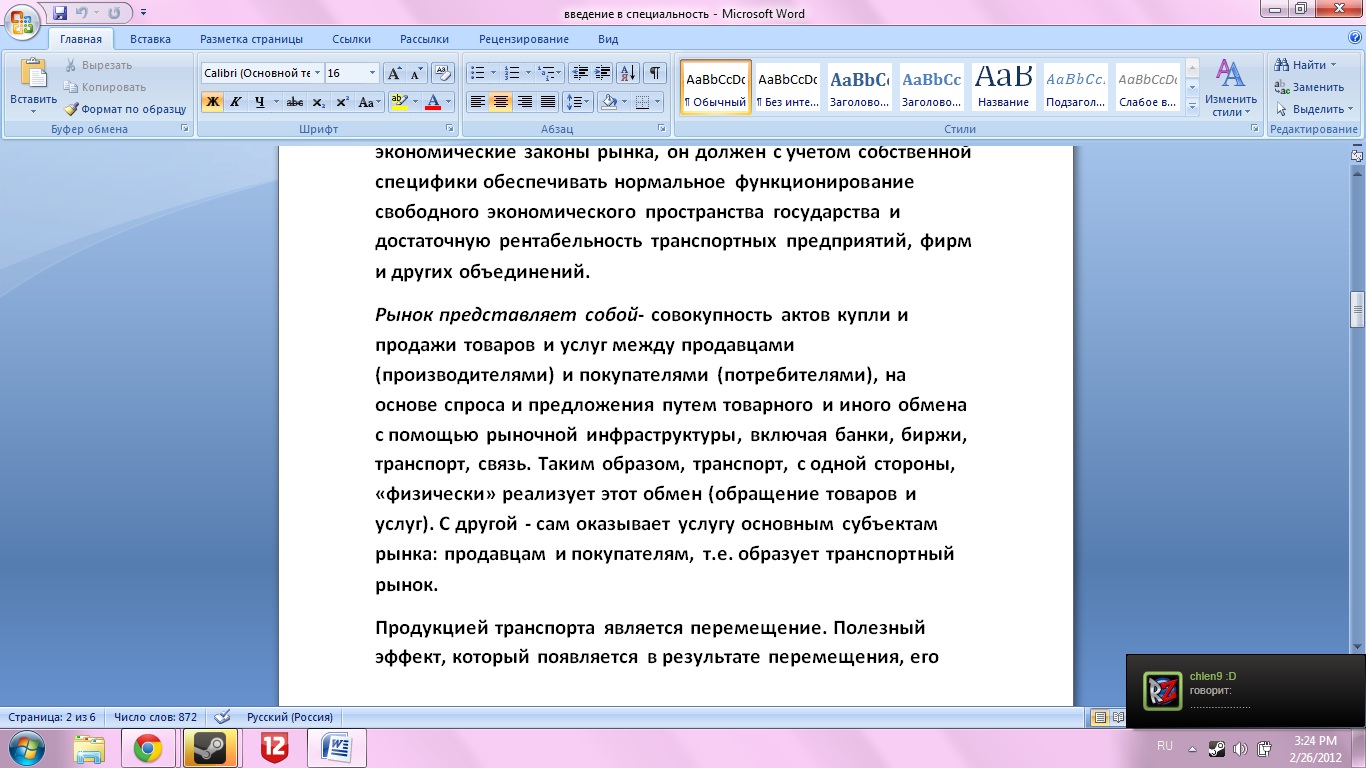This screenshot has width=1366, height=768.
Task: Clear all text formatting
Action: [x=441, y=73]
